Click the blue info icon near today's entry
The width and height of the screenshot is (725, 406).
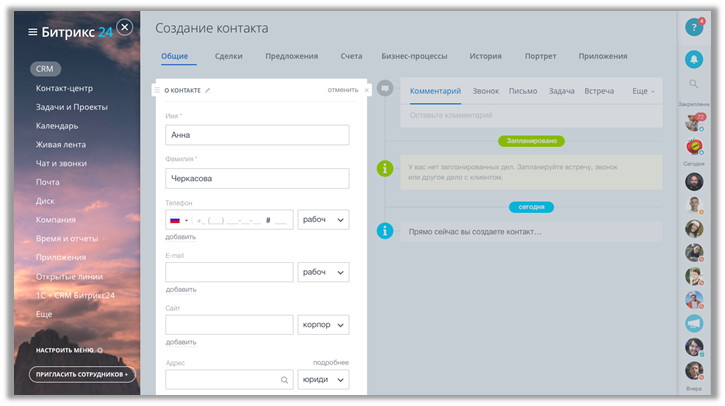[x=385, y=231]
